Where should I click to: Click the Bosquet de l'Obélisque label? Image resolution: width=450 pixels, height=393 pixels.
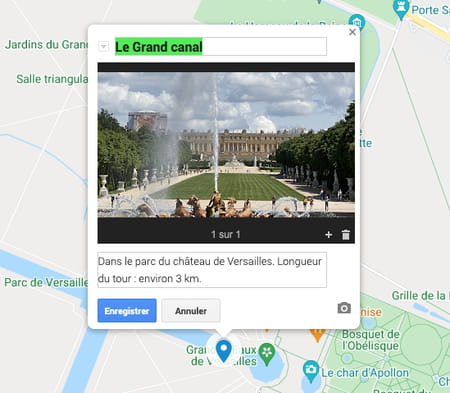(370, 340)
